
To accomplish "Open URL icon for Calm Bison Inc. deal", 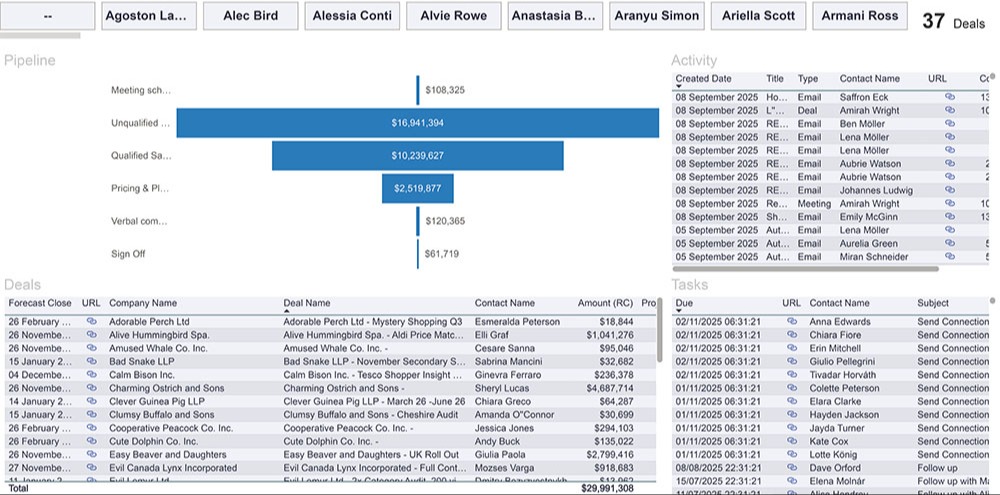I will pos(91,375).
